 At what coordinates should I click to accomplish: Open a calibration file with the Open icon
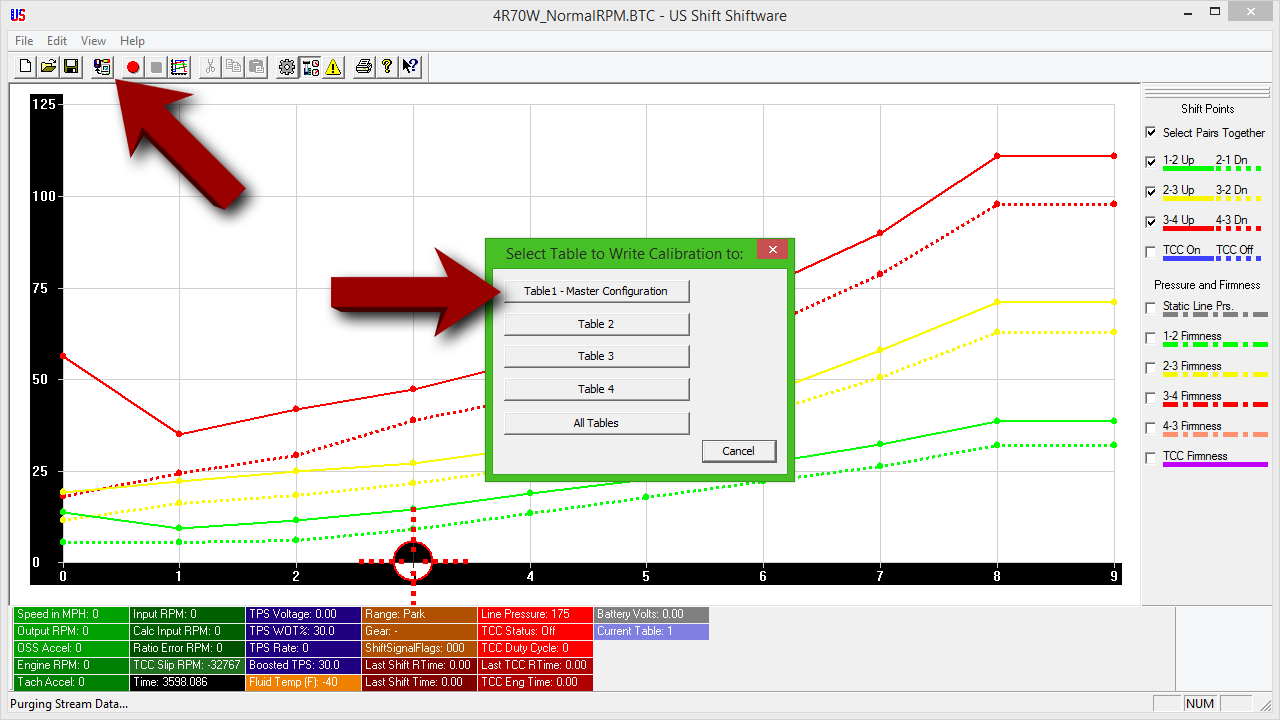point(47,67)
